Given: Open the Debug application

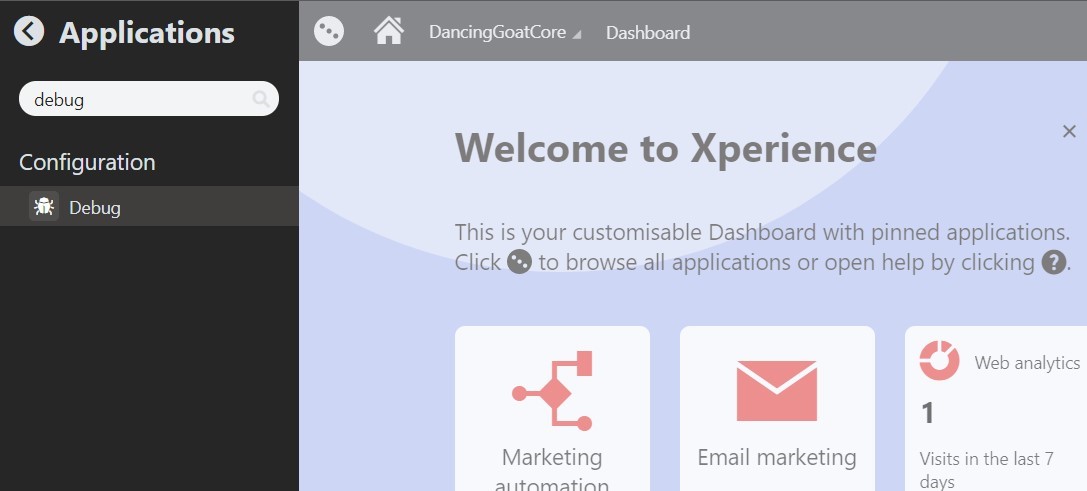Looking at the screenshot, I should point(149,207).
